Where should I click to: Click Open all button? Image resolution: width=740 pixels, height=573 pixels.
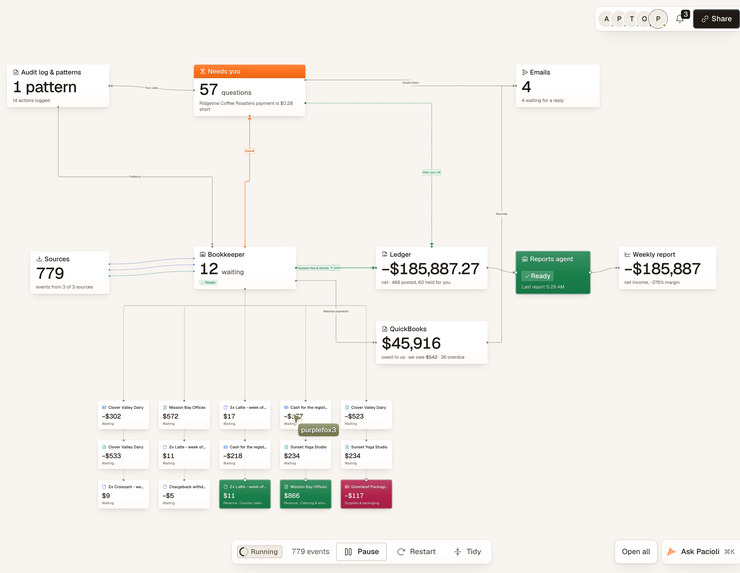(x=636, y=552)
